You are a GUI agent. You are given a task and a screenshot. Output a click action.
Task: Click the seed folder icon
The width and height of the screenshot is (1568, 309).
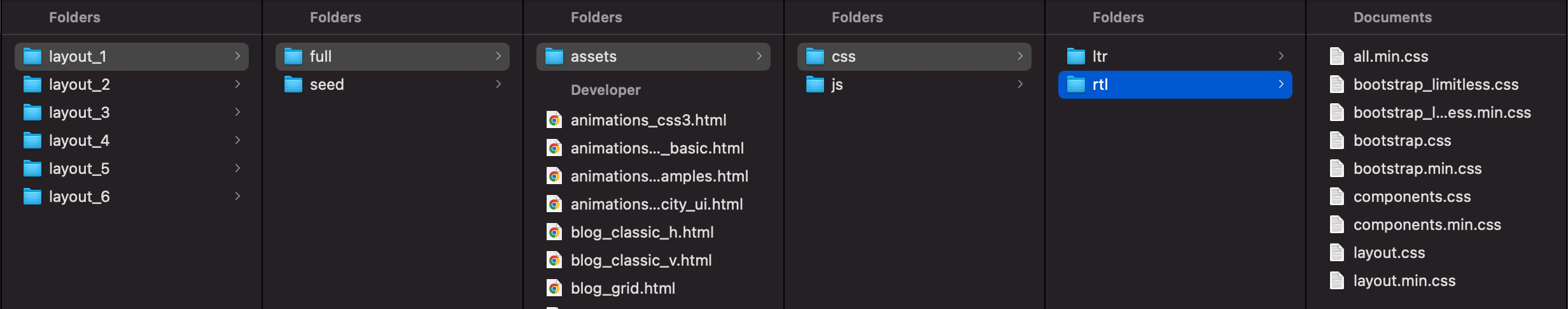(293, 85)
